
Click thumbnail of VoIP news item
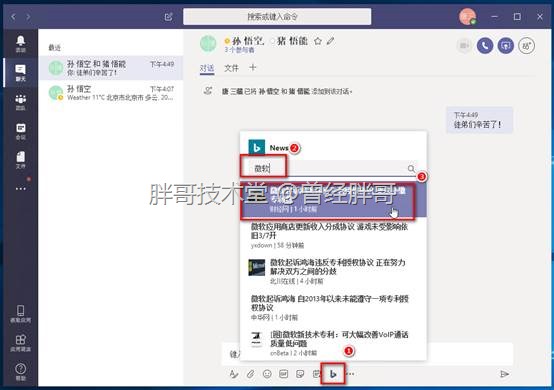click(x=257, y=339)
